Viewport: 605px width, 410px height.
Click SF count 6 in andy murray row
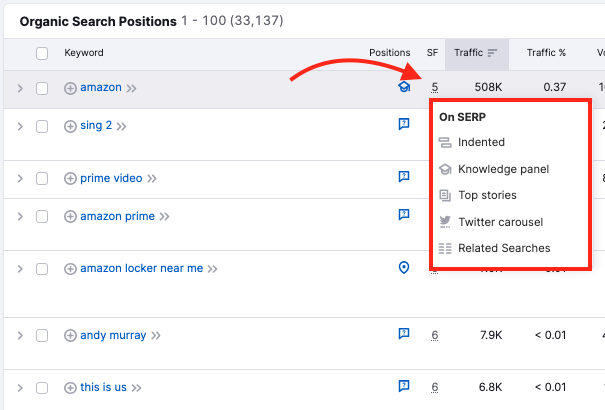click(434, 335)
